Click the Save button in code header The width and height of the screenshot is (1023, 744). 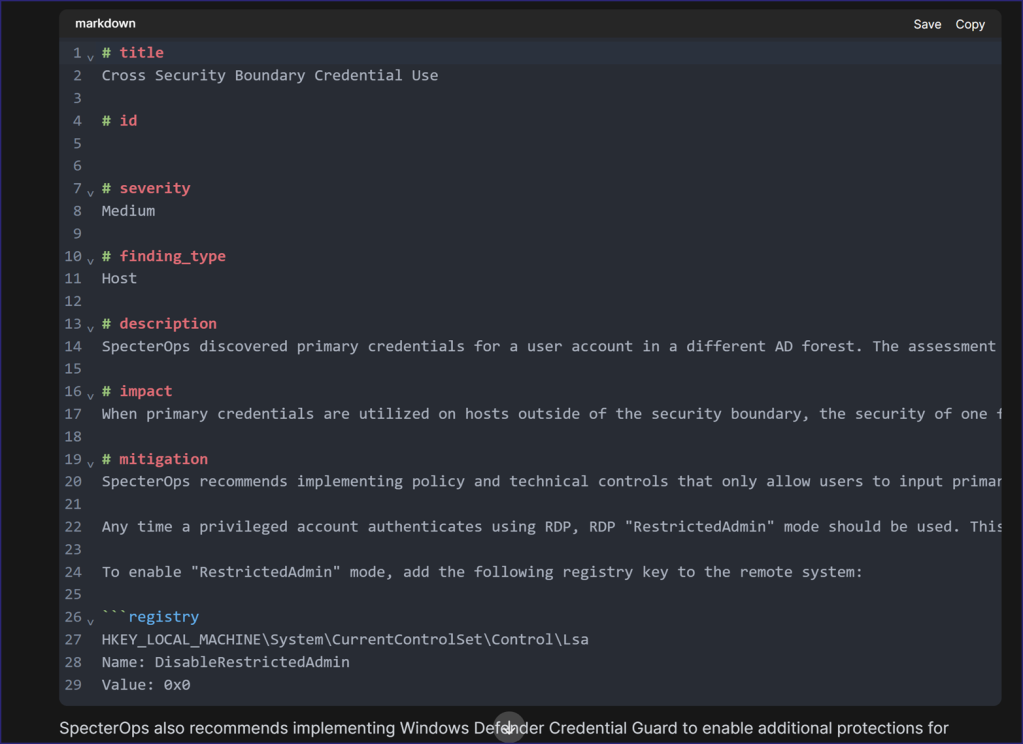click(926, 24)
